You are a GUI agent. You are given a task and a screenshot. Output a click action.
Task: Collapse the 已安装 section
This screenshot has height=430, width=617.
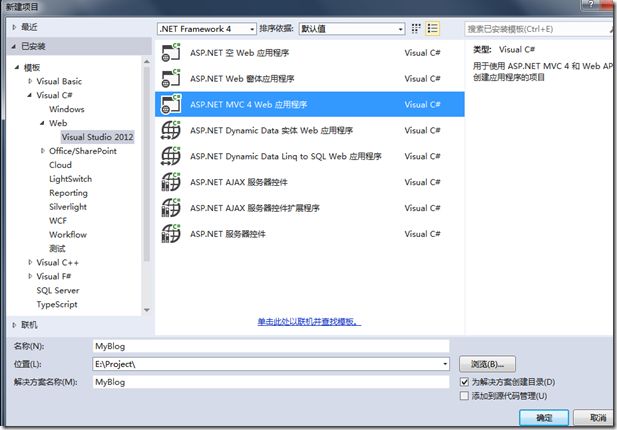coord(14,46)
